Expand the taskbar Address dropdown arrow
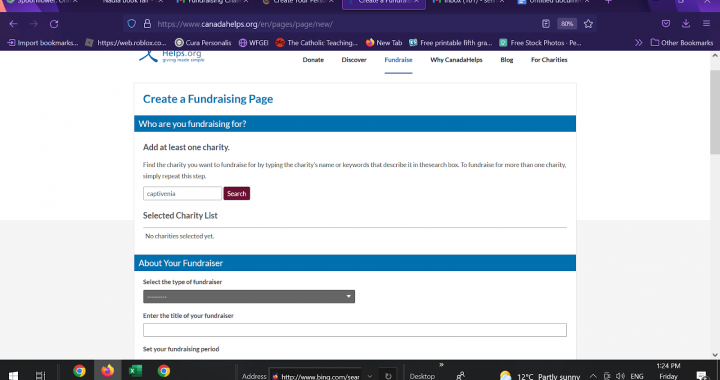720x380 pixels. point(370,376)
